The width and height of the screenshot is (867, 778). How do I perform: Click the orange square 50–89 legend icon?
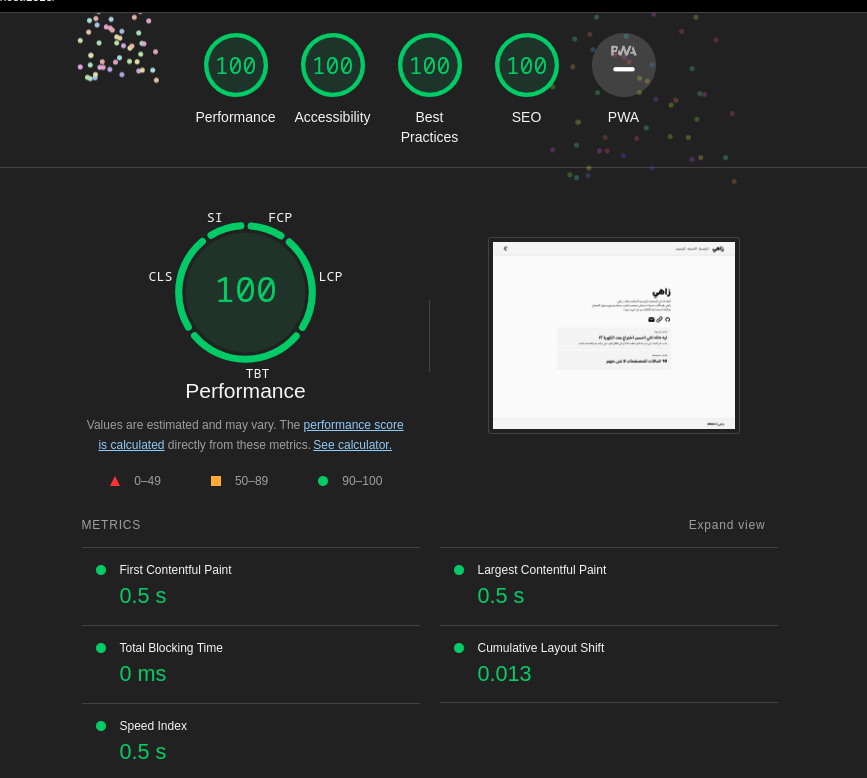216,481
